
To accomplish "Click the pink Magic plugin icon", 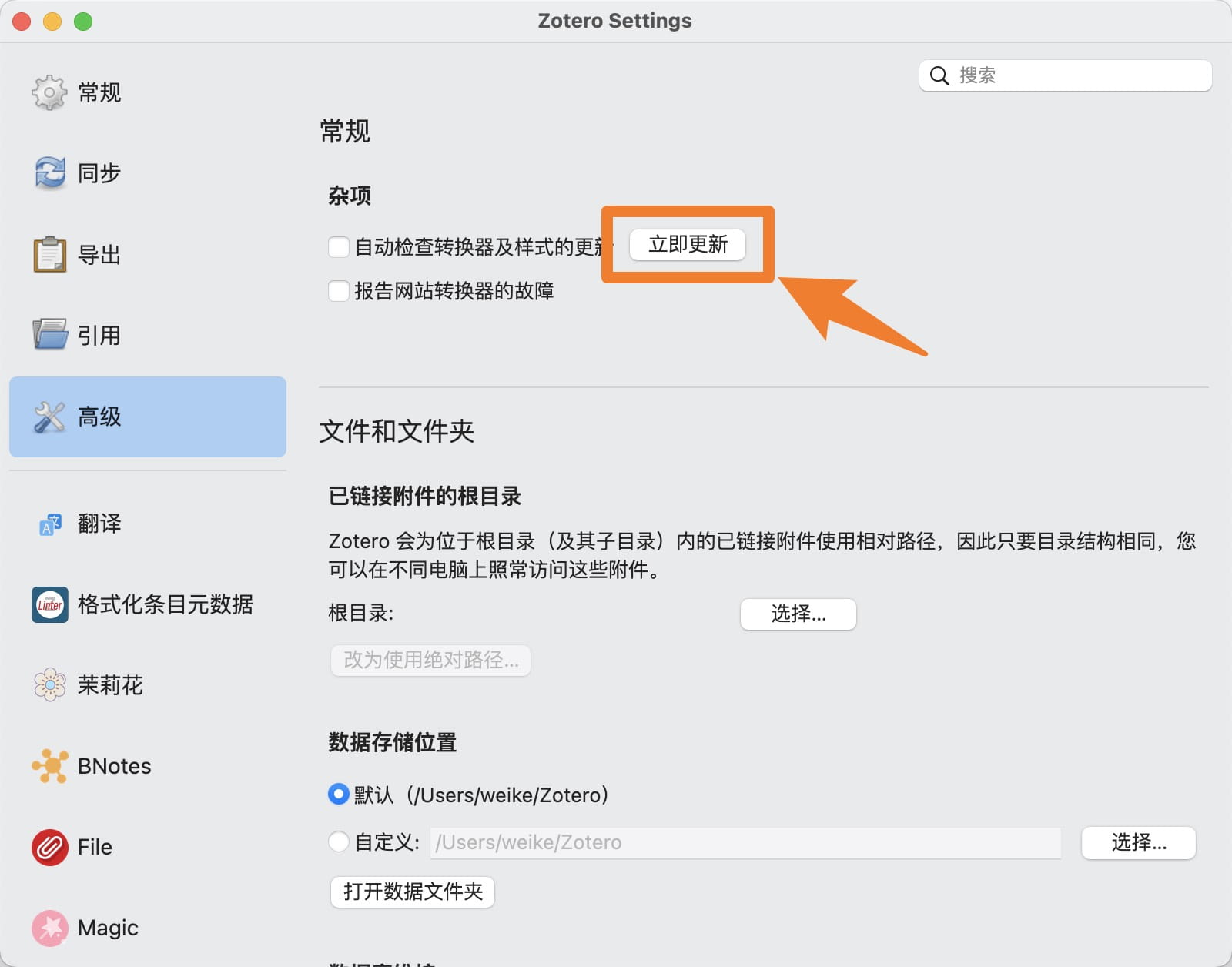I will (x=49, y=928).
